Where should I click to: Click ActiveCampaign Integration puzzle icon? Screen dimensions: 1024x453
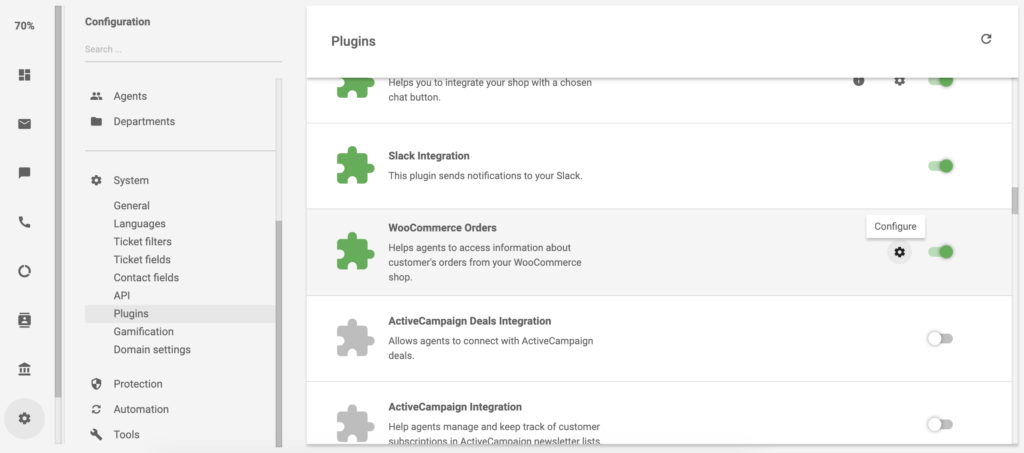(355, 423)
